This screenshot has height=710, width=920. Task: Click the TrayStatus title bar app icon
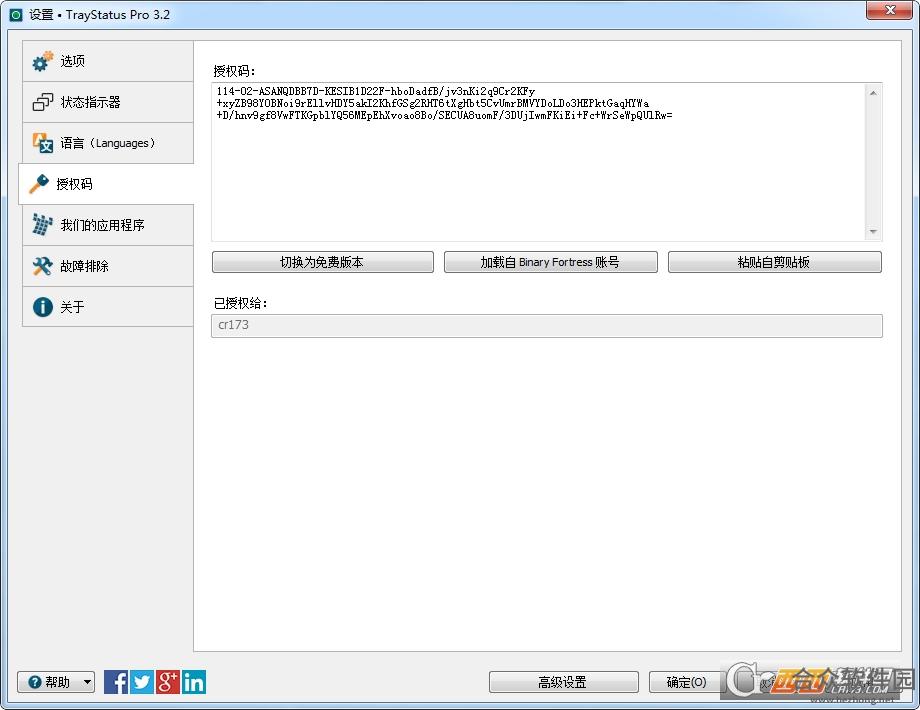point(16,15)
